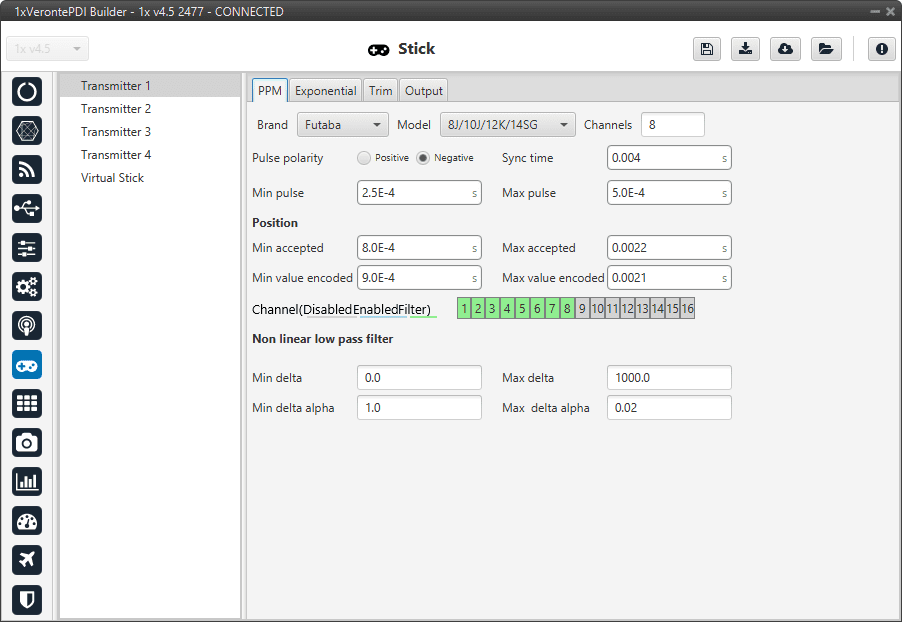Screen dimensions: 902x622
Task: Open the hexagon network Connections section
Action: tap(27, 131)
